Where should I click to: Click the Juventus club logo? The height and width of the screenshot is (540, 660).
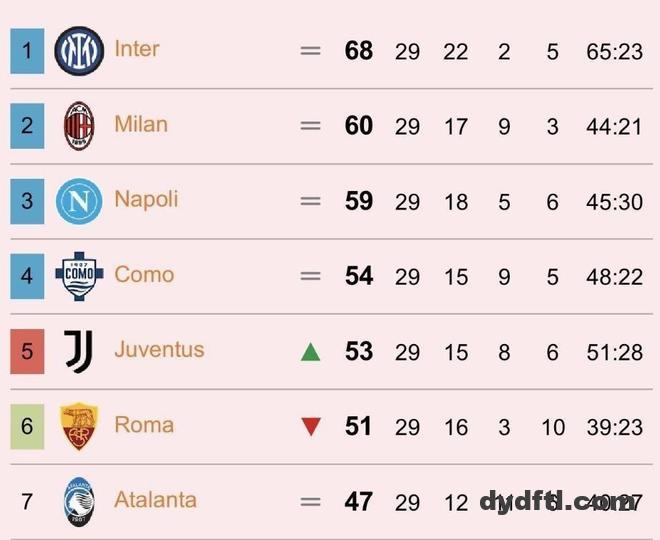pyautogui.click(x=79, y=351)
